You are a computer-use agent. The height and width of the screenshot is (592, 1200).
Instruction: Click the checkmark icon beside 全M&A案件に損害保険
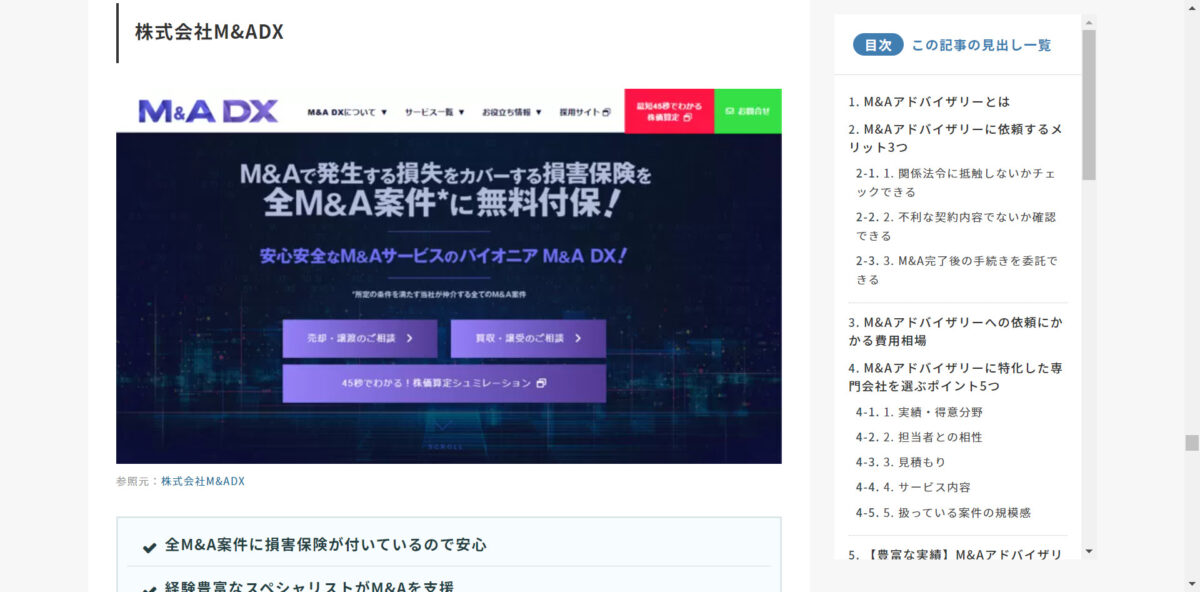pyautogui.click(x=149, y=547)
